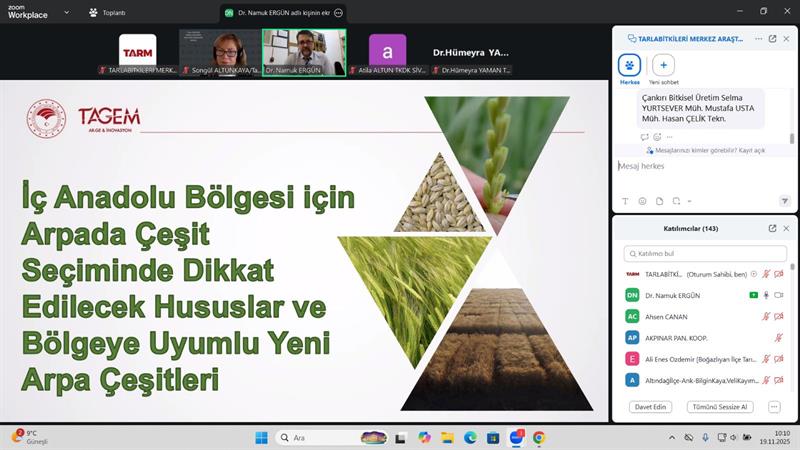Image resolution: width=800 pixels, height=450 pixels.
Task: Click the Herkes chat channel icon
Action: pyautogui.click(x=630, y=66)
